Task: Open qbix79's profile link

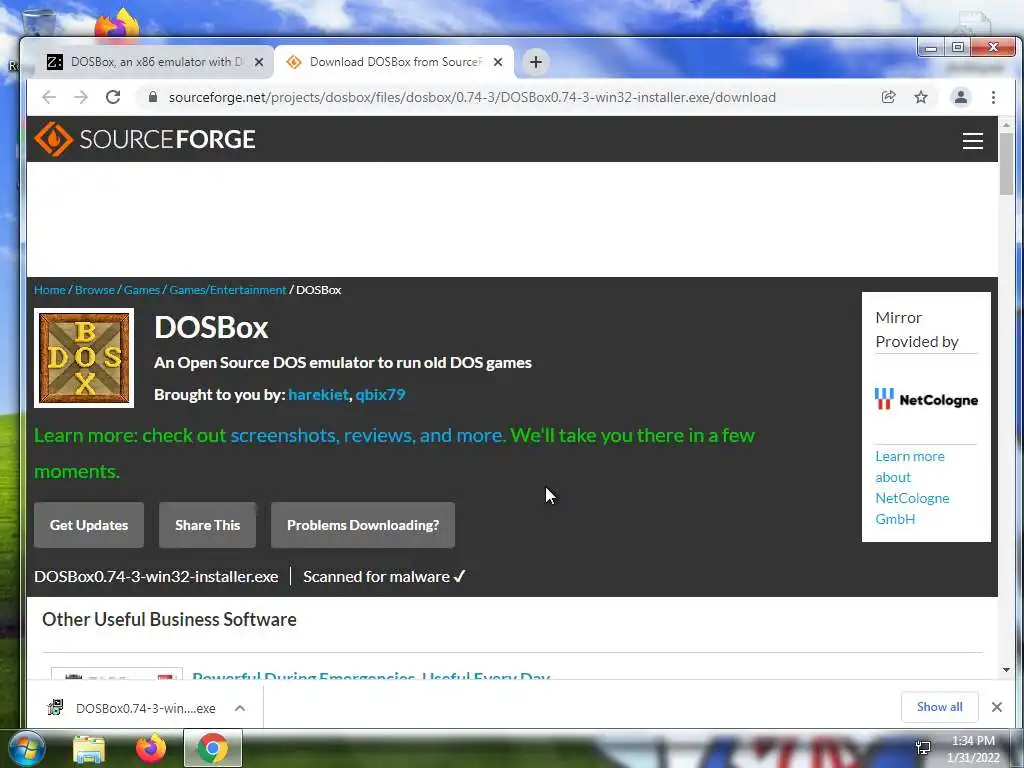Action: point(380,394)
